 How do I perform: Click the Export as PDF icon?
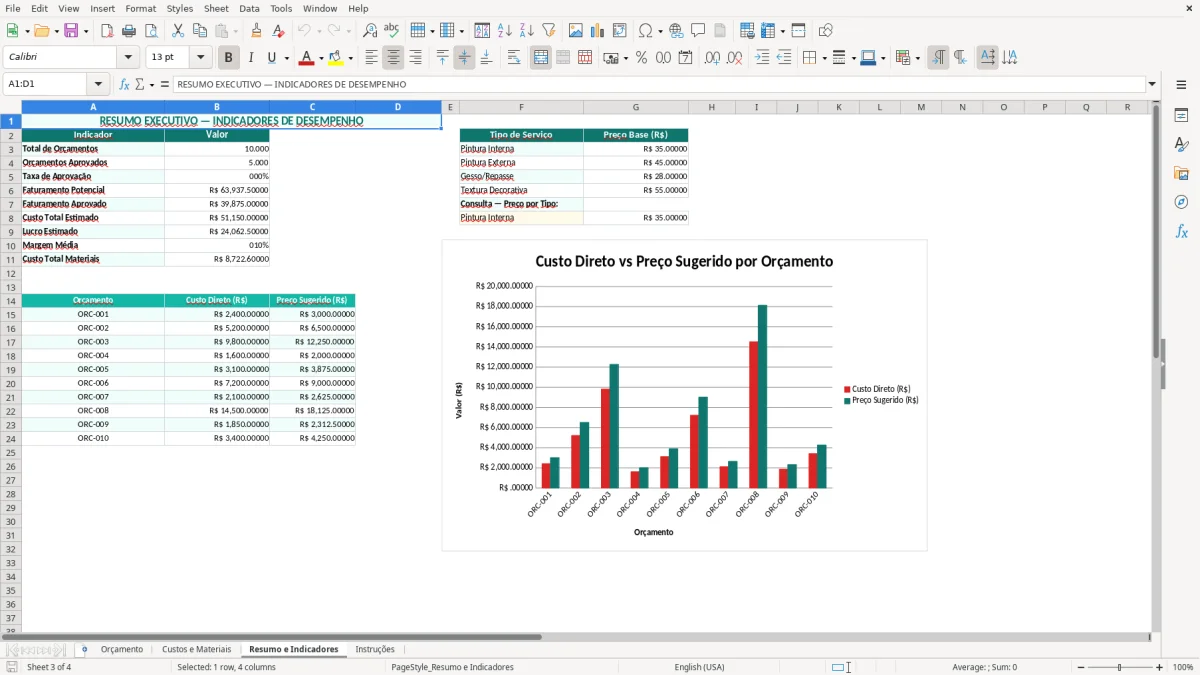tap(107, 31)
